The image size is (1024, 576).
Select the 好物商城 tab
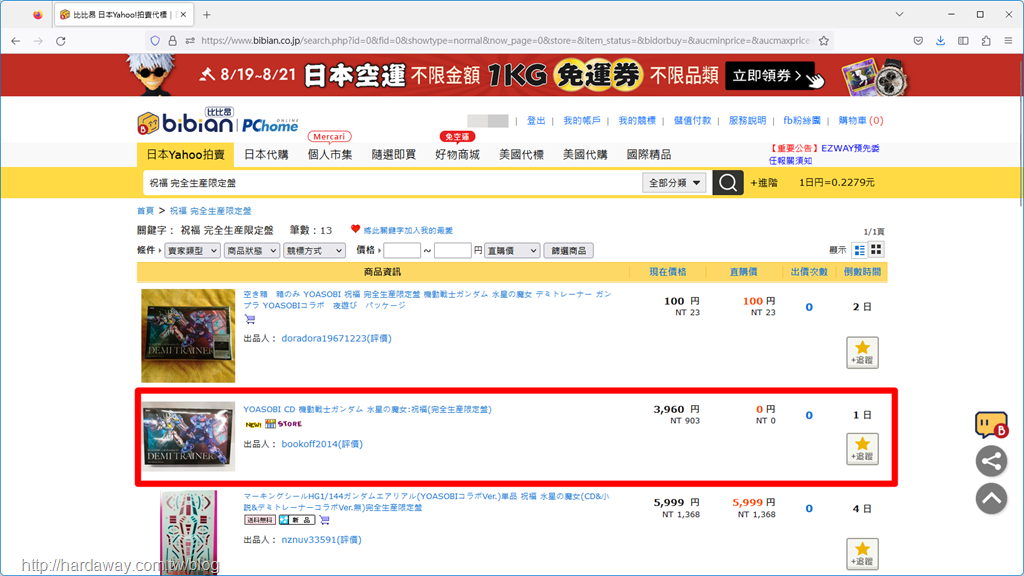click(457, 155)
